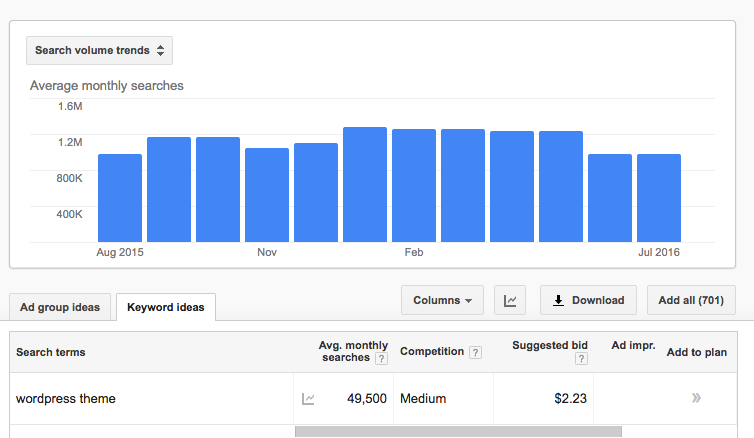Click the Jul 2016 bar in chart
Screen dimensions: 754x438
tap(659, 198)
